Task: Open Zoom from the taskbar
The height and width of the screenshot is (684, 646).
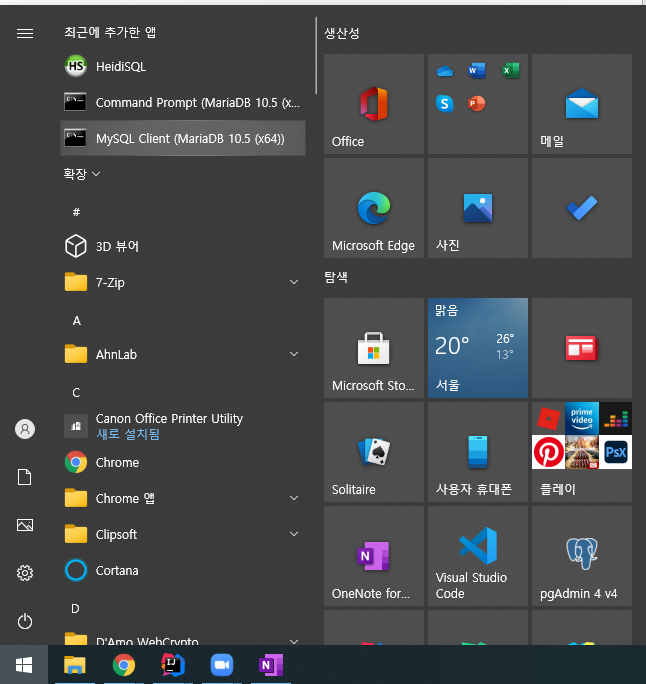Action: 222,665
